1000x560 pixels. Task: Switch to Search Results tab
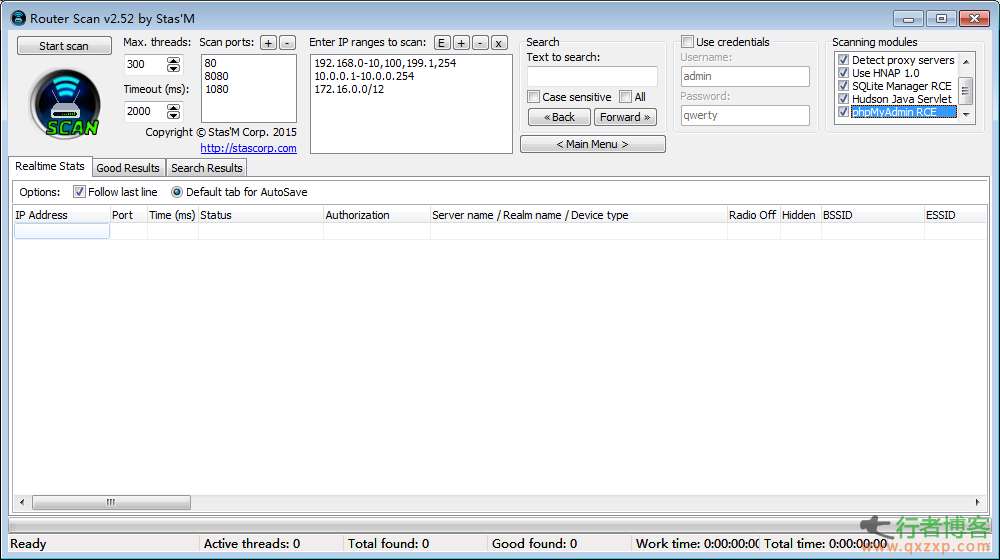207,168
